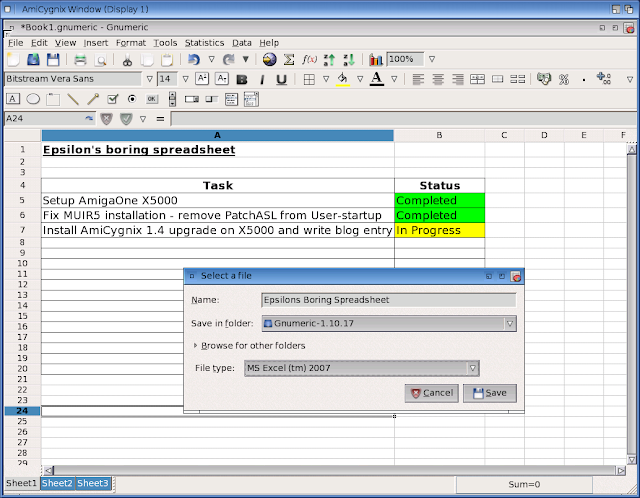Click the Cut scissors icon

coord(127,60)
